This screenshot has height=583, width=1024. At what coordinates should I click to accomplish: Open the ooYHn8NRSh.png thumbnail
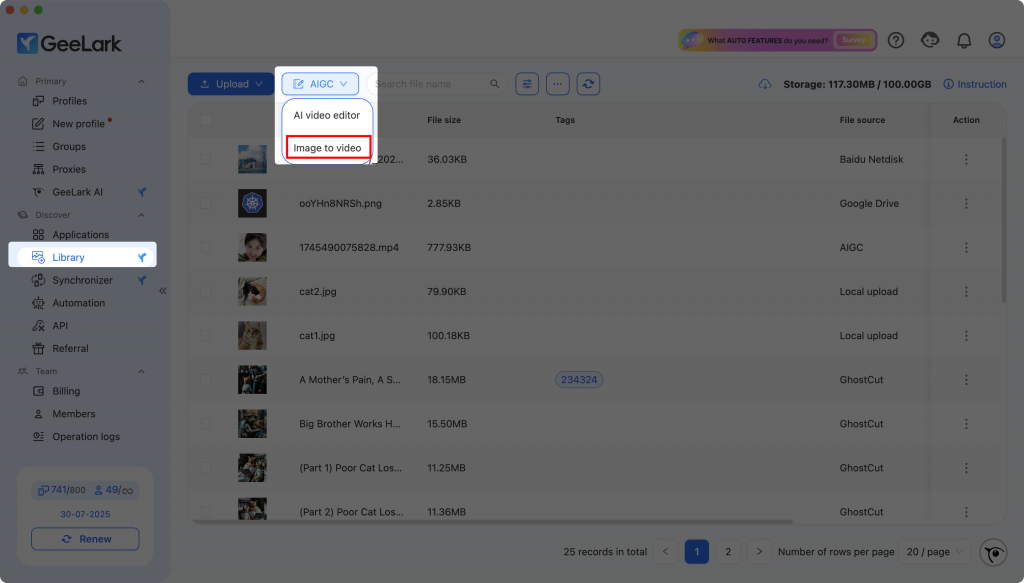coord(252,204)
